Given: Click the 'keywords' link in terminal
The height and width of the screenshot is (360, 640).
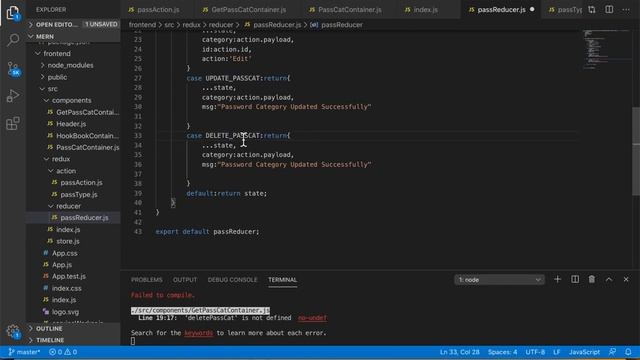Looking at the screenshot, I should coord(199,333).
